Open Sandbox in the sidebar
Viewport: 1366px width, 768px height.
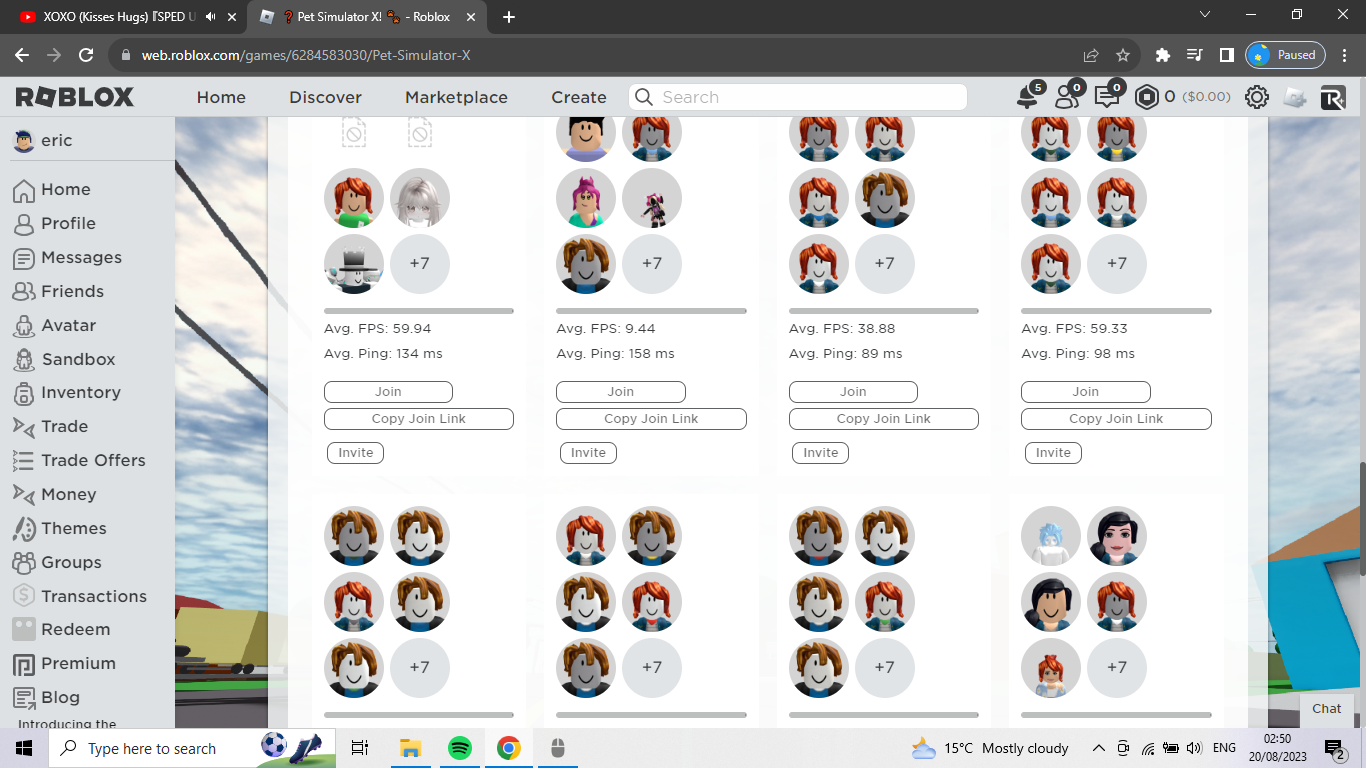pyautogui.click(x=78, y=359)
